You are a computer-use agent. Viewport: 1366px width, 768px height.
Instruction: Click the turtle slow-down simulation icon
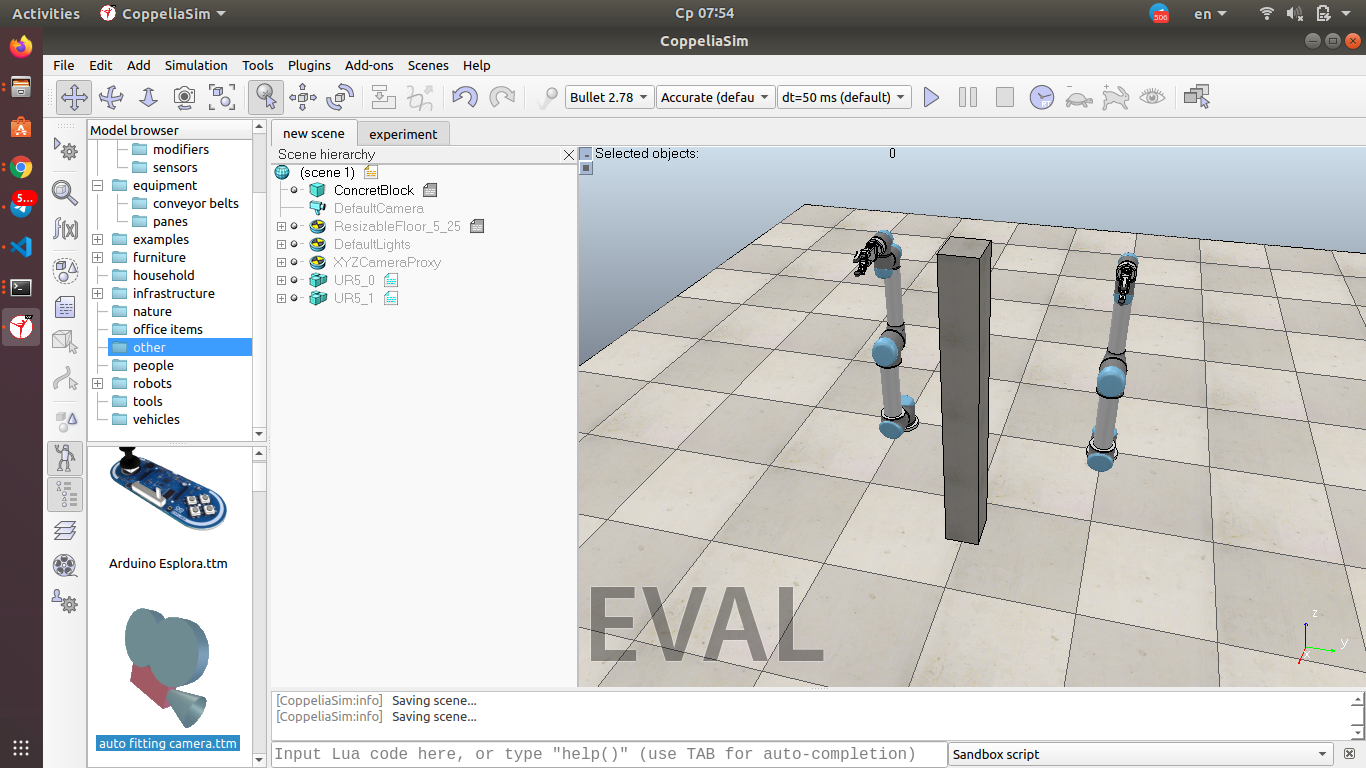coord(1078,97)
